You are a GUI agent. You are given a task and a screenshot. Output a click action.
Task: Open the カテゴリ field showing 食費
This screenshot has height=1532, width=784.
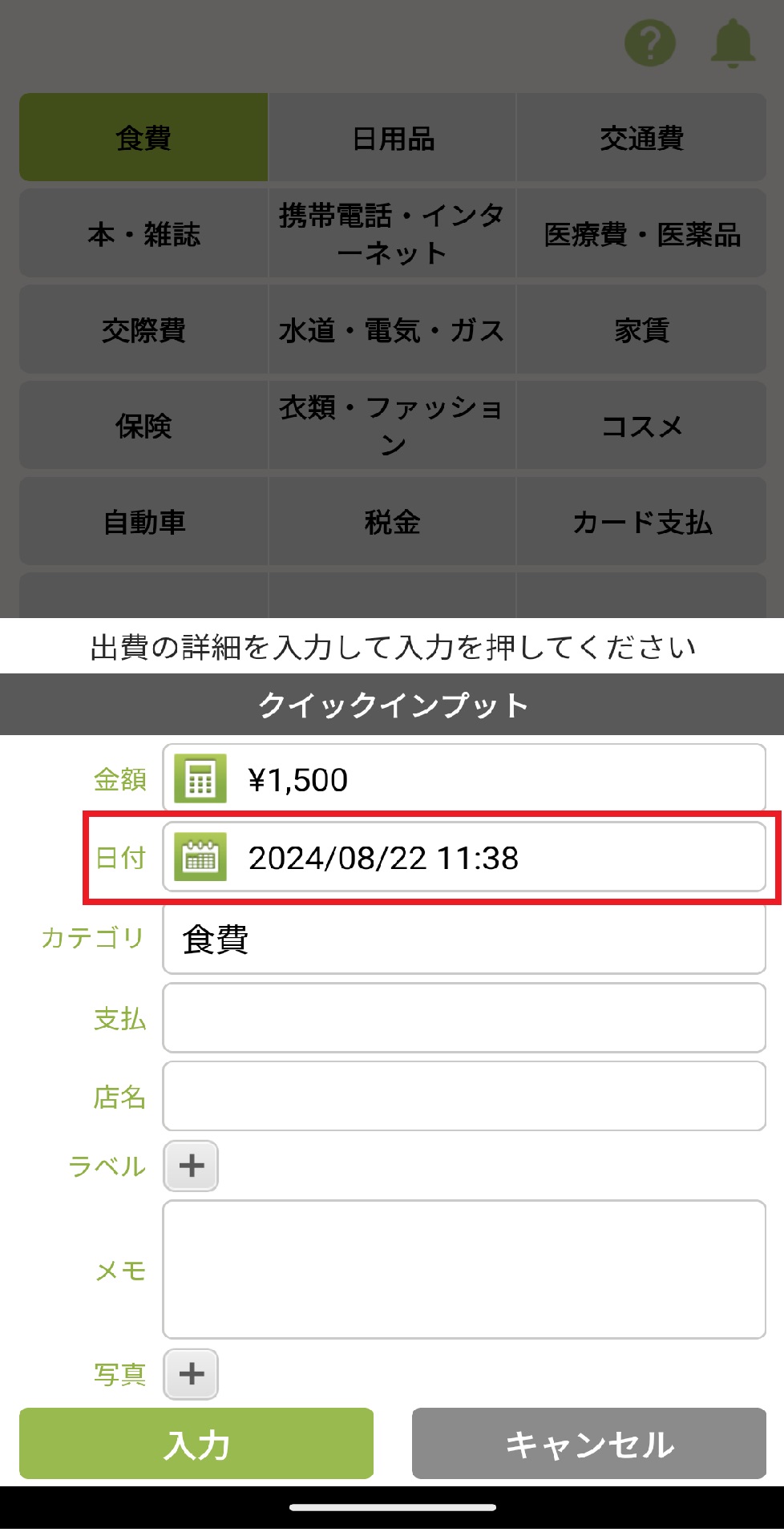tap(463, 939)
